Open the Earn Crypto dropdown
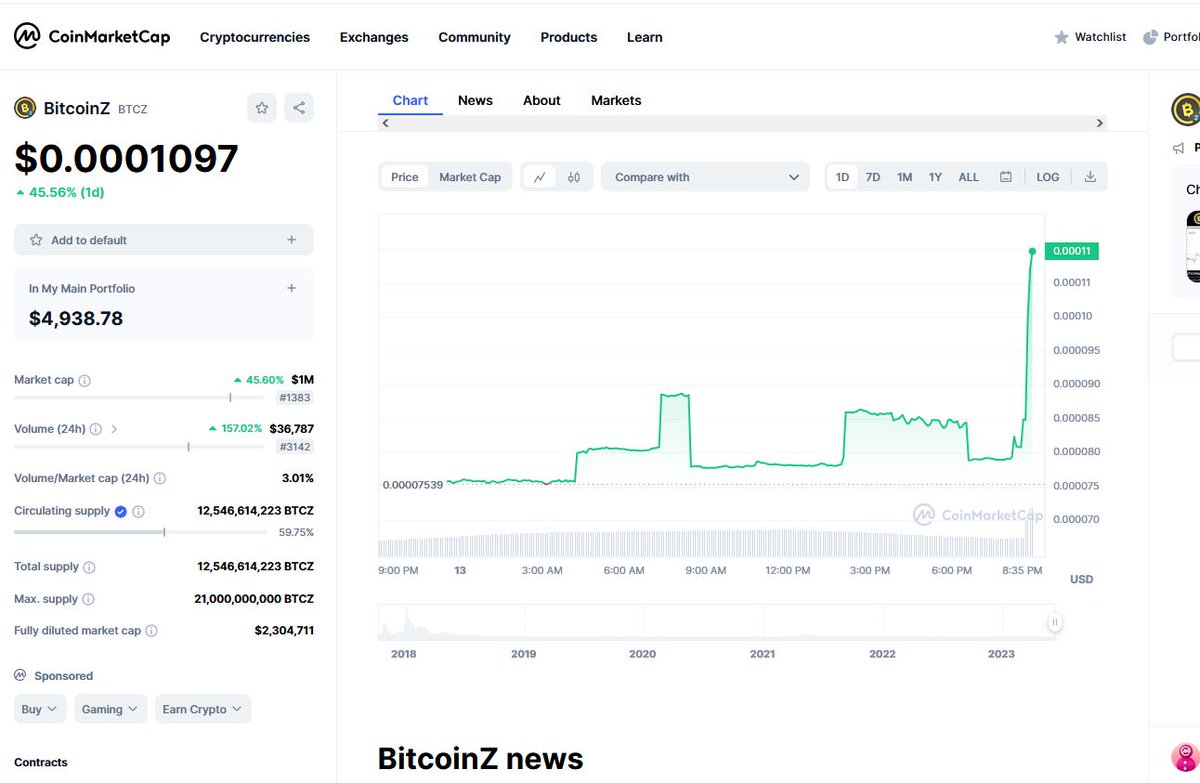 [202, 709]
